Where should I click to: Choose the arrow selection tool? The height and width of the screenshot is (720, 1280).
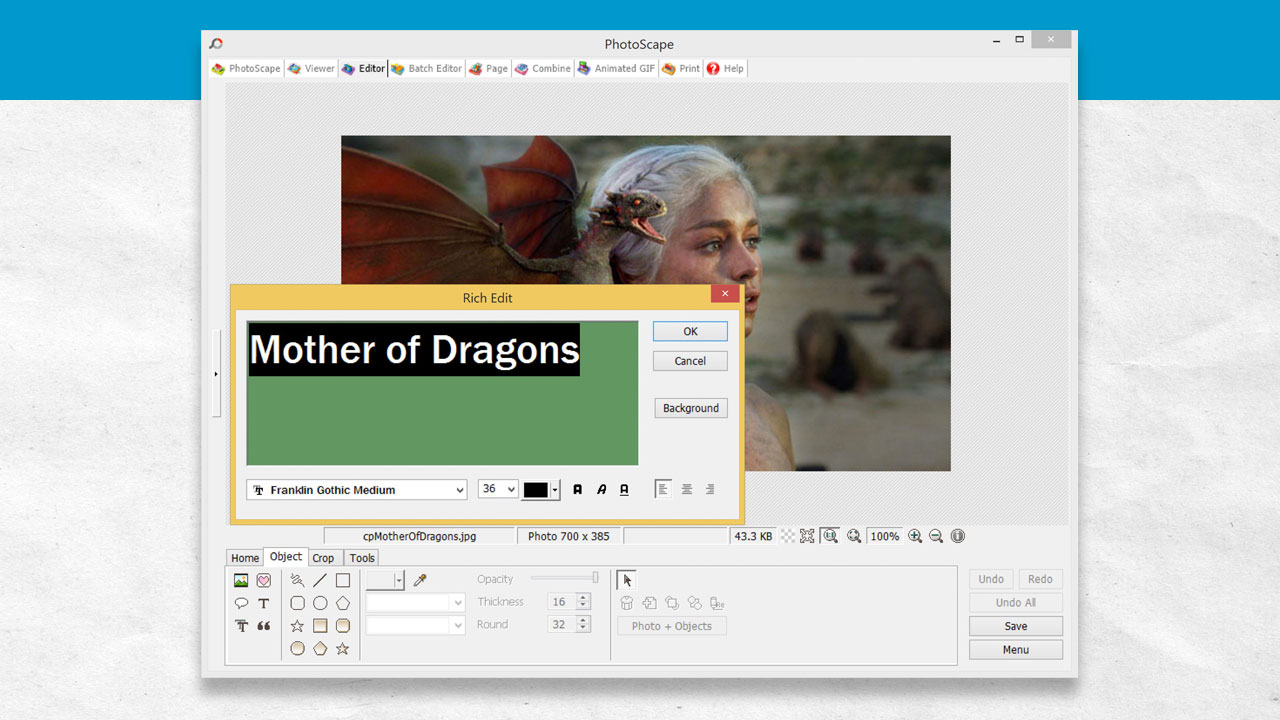625,579
